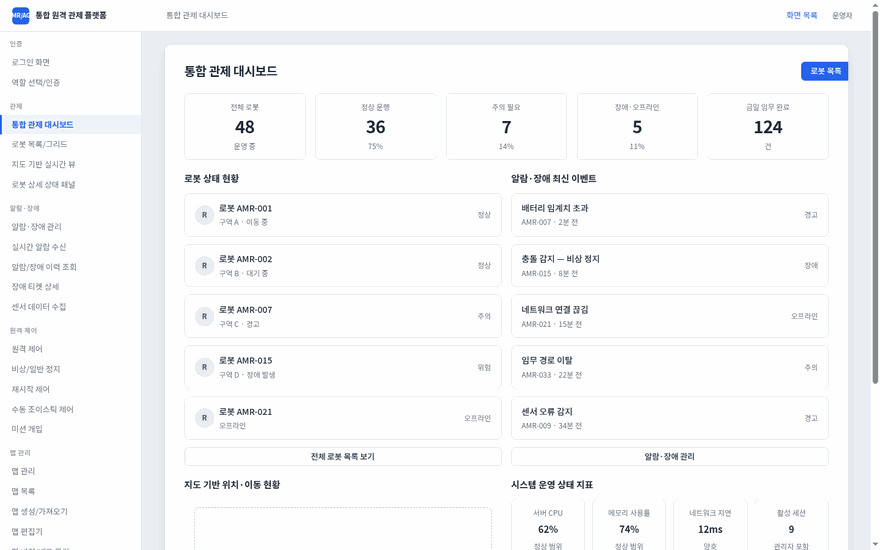Click the platform logo icon in header
Viewport: 880px width, 550px height.
pyautogui.click(x=21, y=16)
